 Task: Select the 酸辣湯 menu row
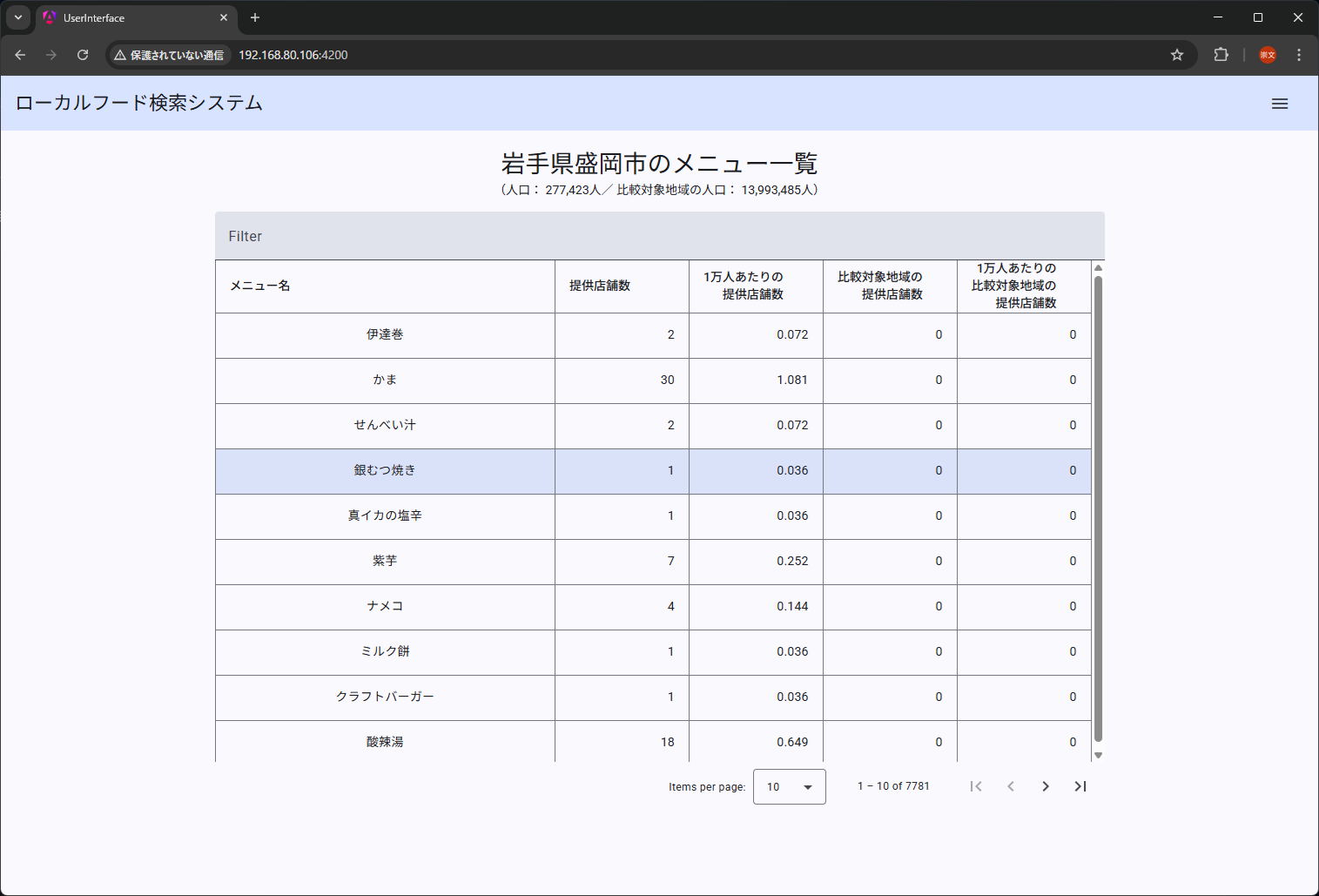point(653,742)
